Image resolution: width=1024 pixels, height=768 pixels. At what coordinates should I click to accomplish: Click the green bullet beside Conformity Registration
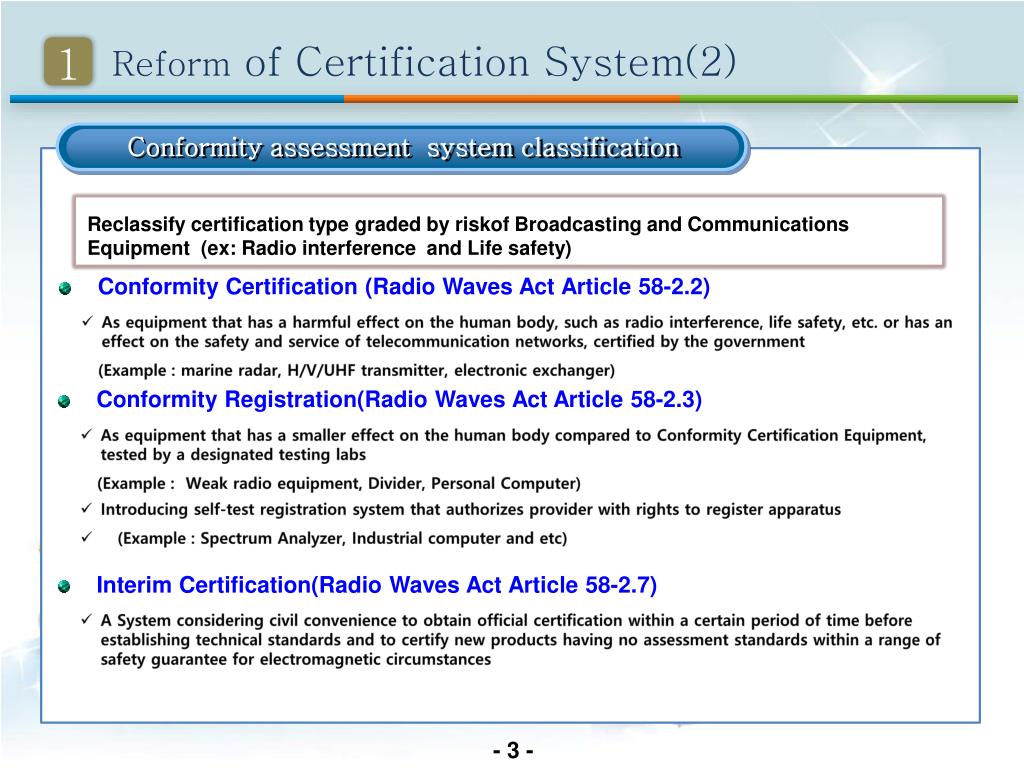coord(64,401)
